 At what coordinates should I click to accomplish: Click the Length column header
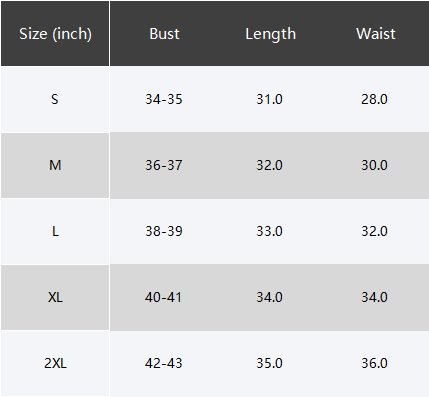(270, 34)
